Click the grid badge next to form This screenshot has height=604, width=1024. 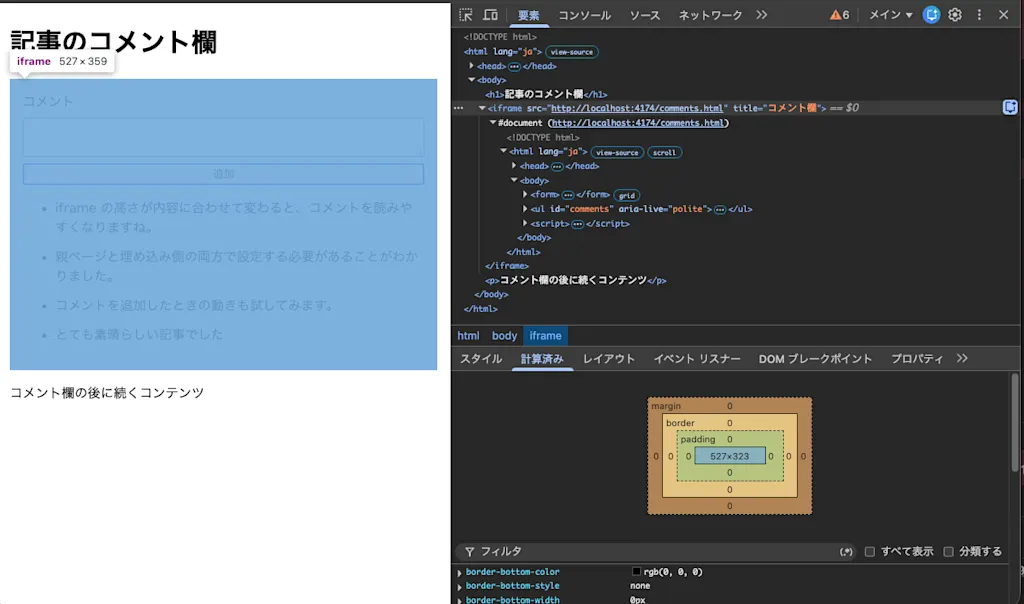627,195
